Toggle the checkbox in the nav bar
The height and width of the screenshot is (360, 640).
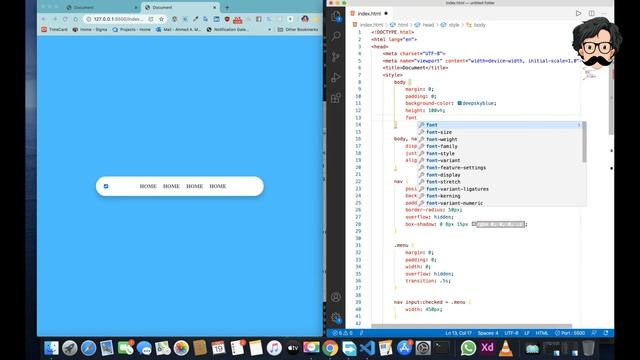106,186
